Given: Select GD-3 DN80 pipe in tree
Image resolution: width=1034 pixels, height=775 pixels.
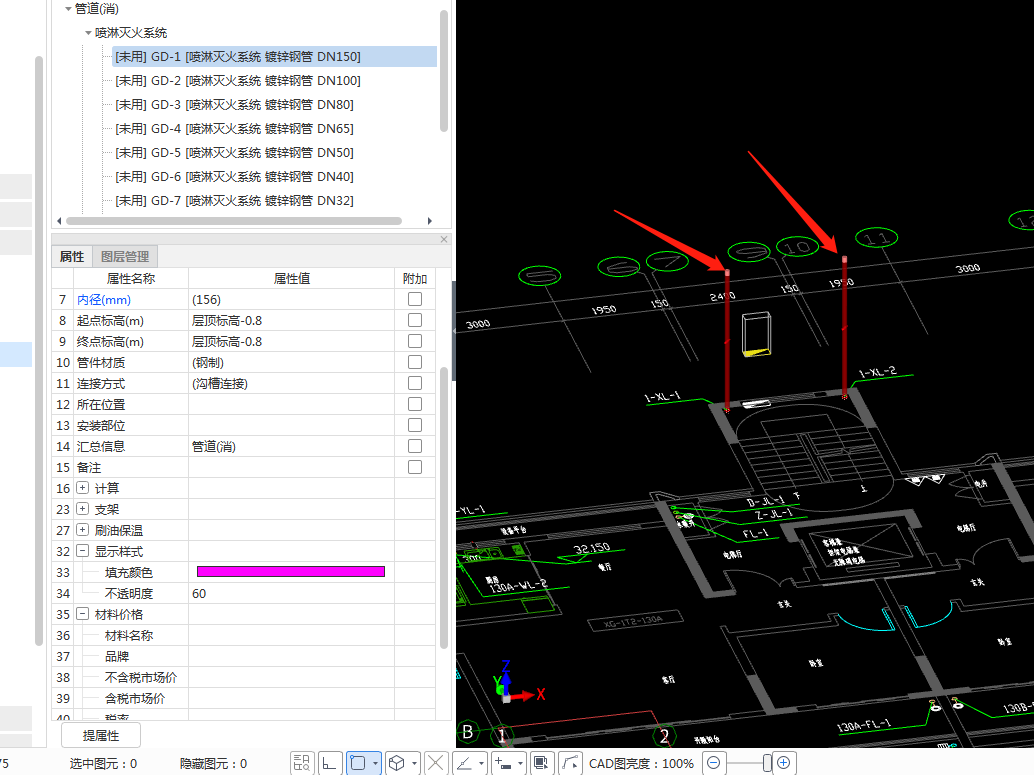Looking at the screenshot, I should click(234, 105).
